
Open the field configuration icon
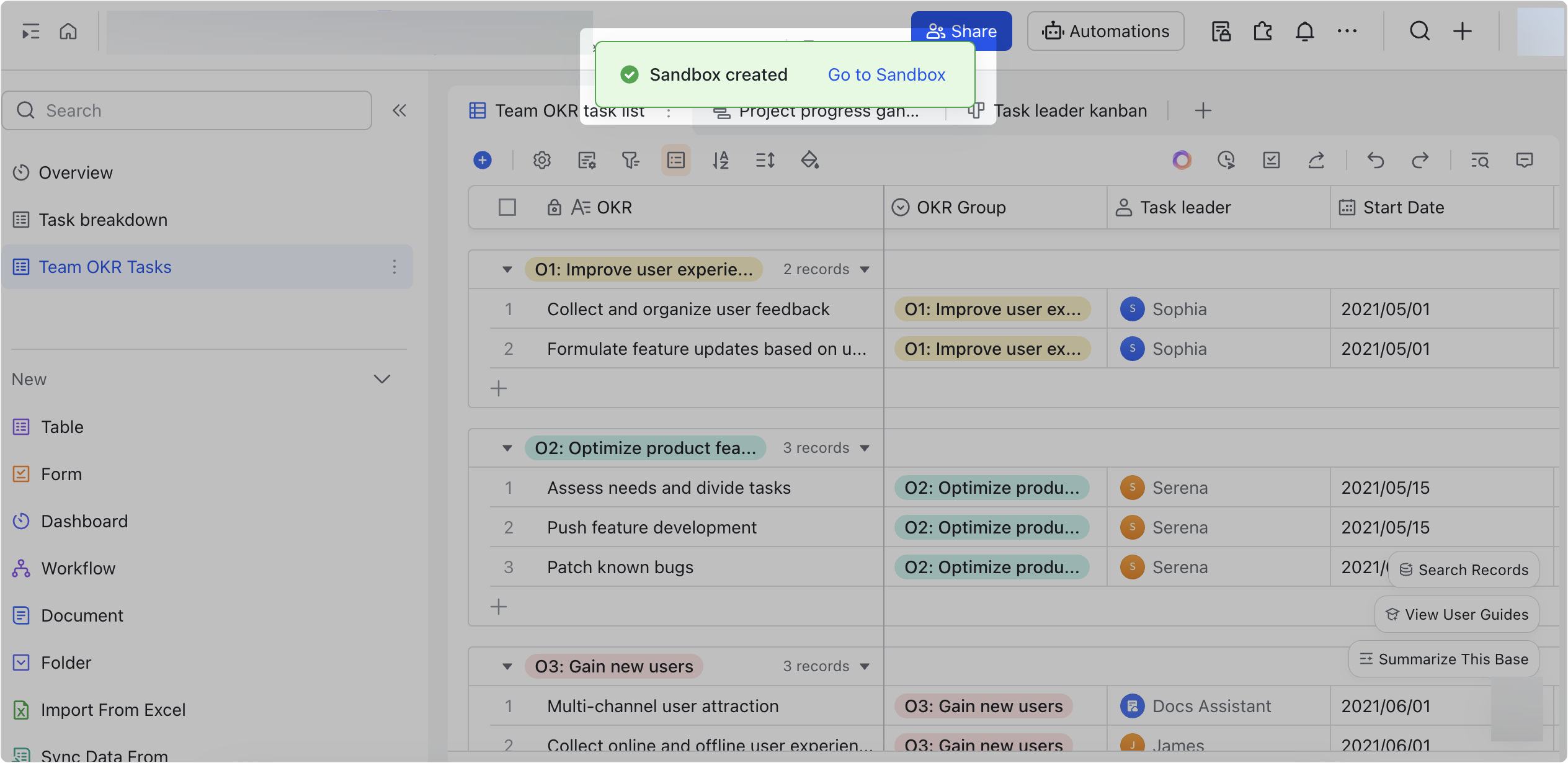tap(587, 160)
